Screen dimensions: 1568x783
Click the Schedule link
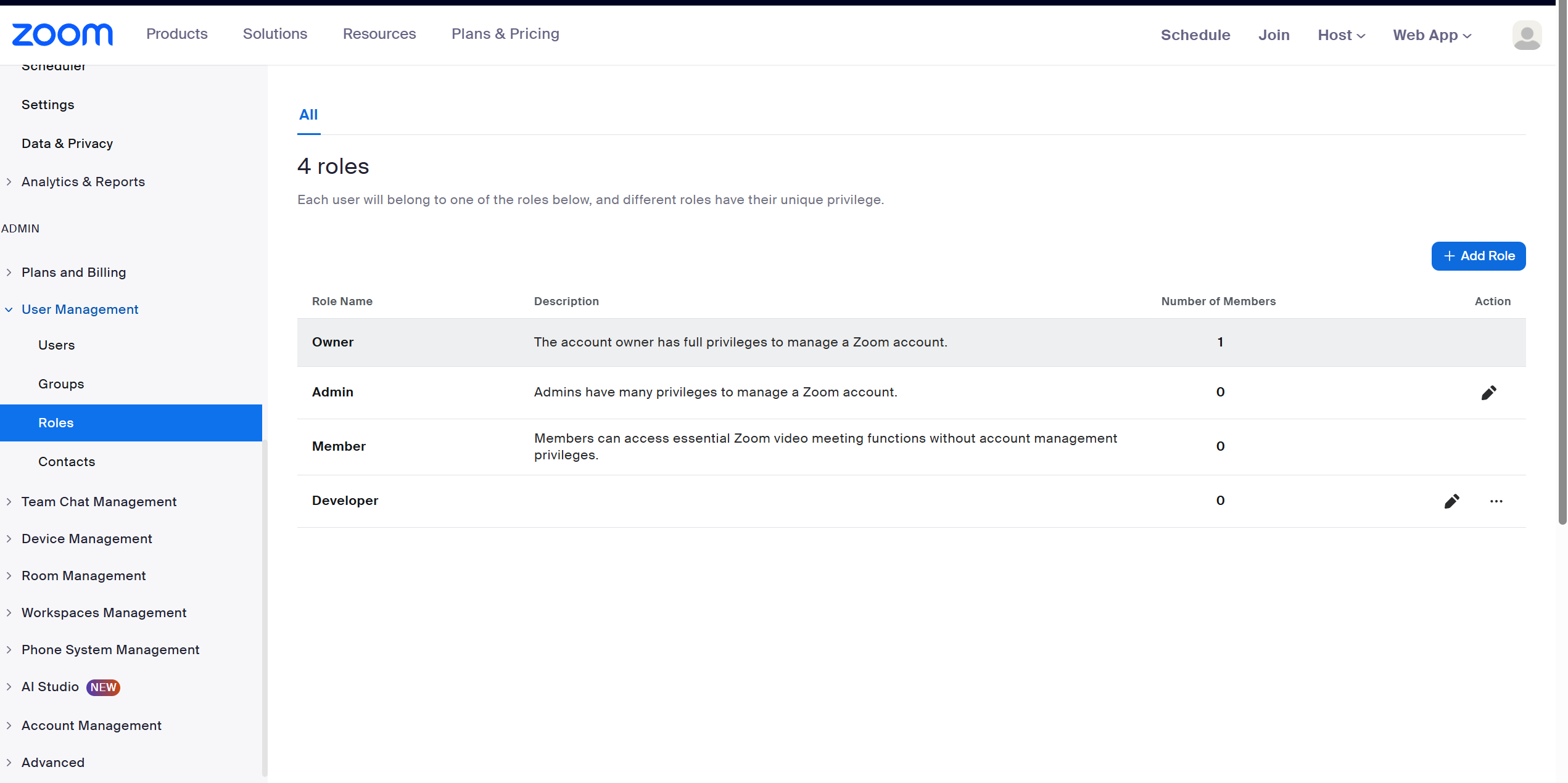[x=1195, y=35]
